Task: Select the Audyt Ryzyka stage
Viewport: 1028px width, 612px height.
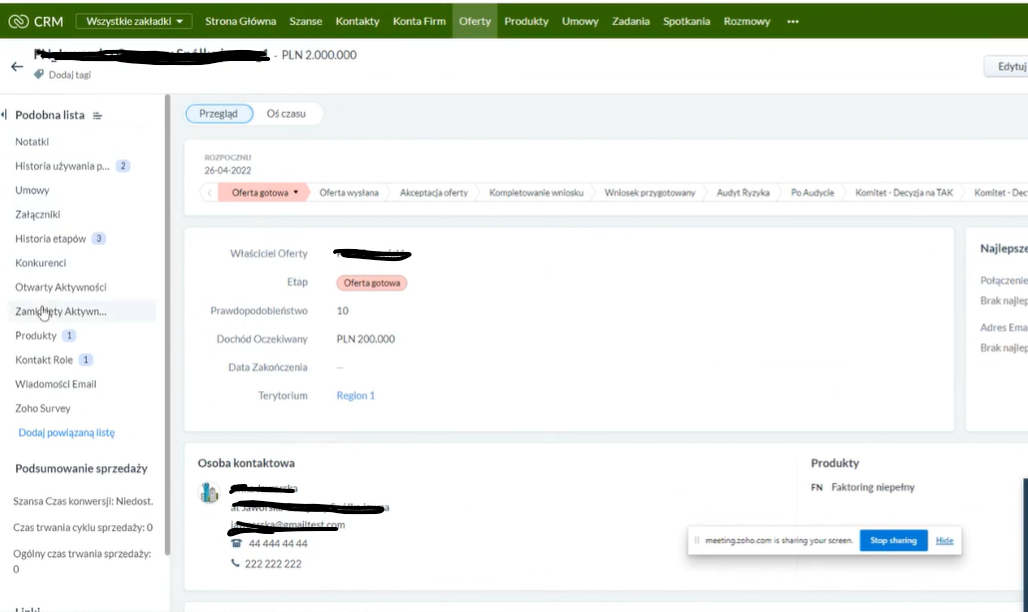Action: click(743, 193)
